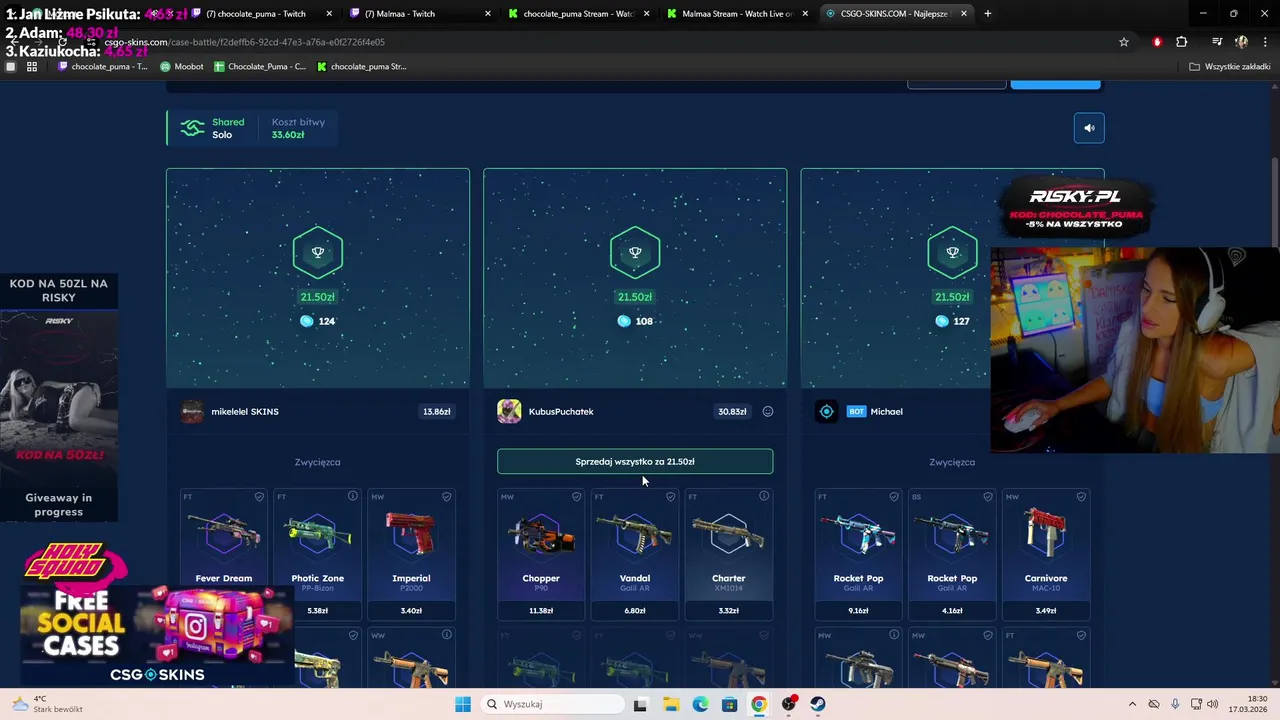The width and height of the screenshot is (1280, 720).
Task: Click shield icon on 9.16zł Rocket Pop card
Action: (x=894, y=497)
